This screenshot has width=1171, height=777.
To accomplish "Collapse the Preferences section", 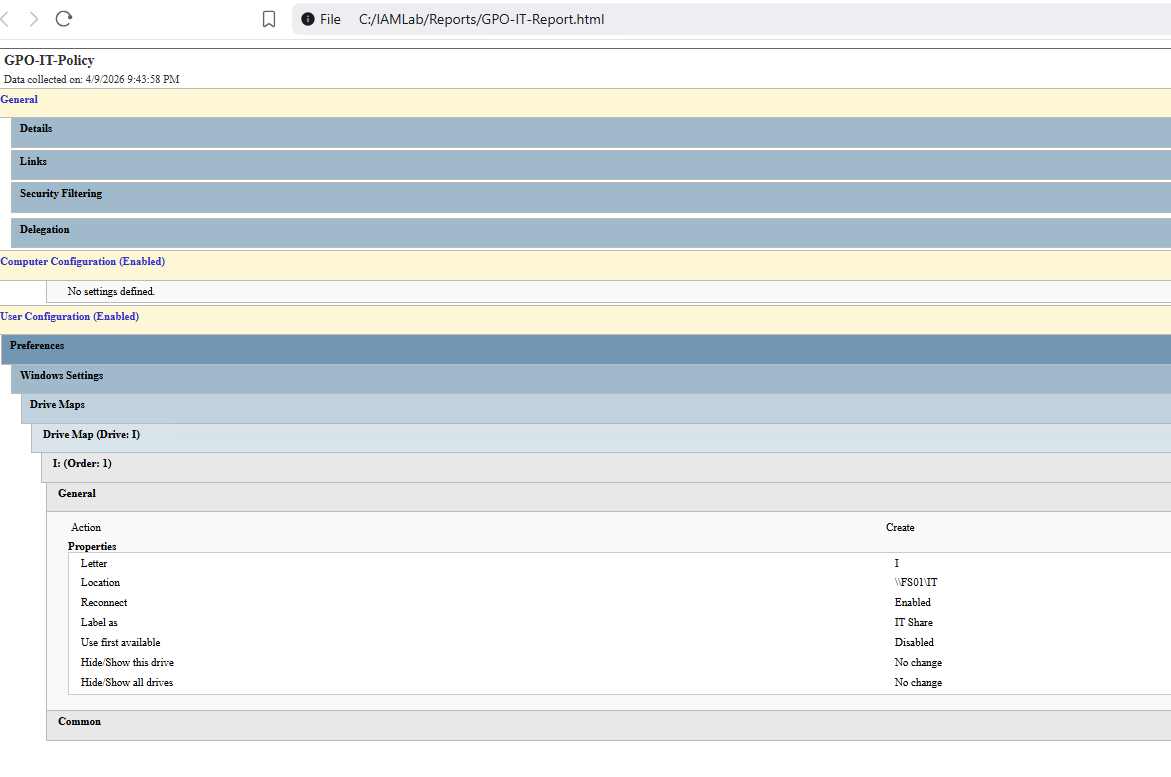I will (x=37, y=345).
